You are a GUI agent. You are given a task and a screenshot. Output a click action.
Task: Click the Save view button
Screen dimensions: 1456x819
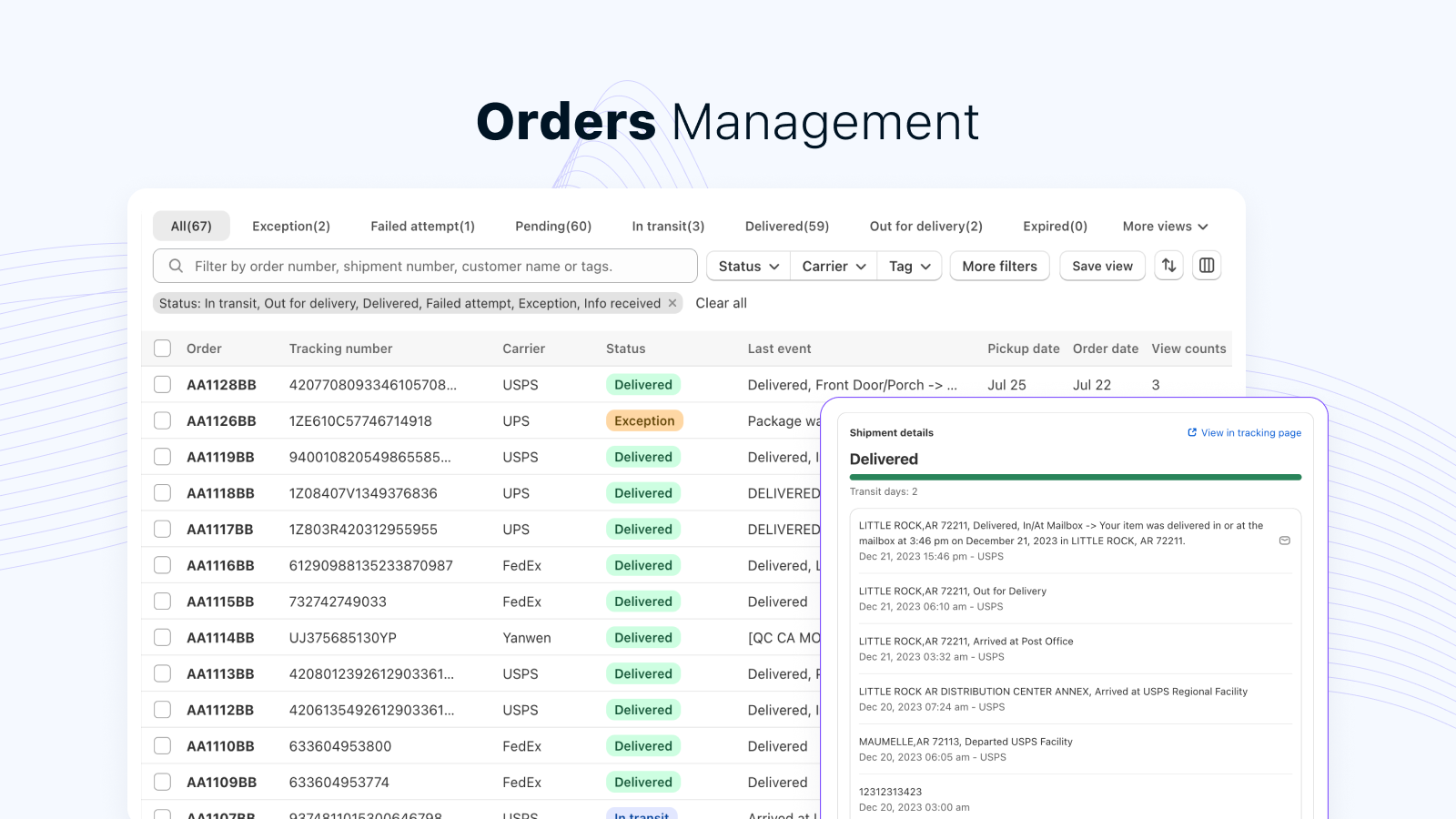[1102, 266]
